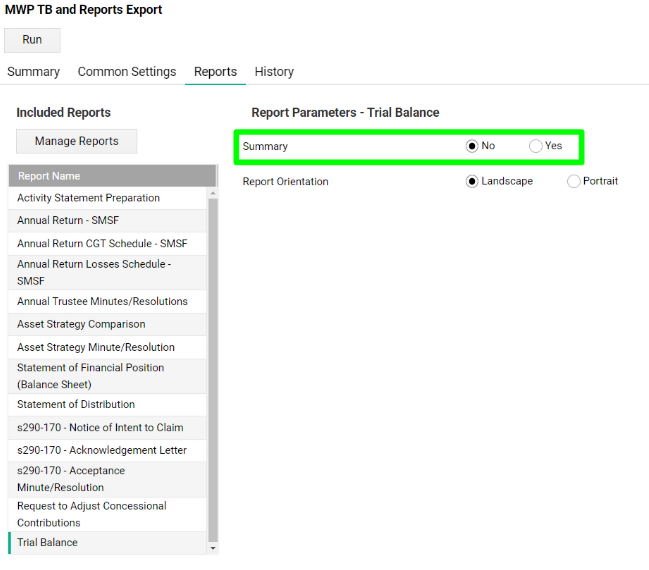Select the Reports tab

(215, 72)
